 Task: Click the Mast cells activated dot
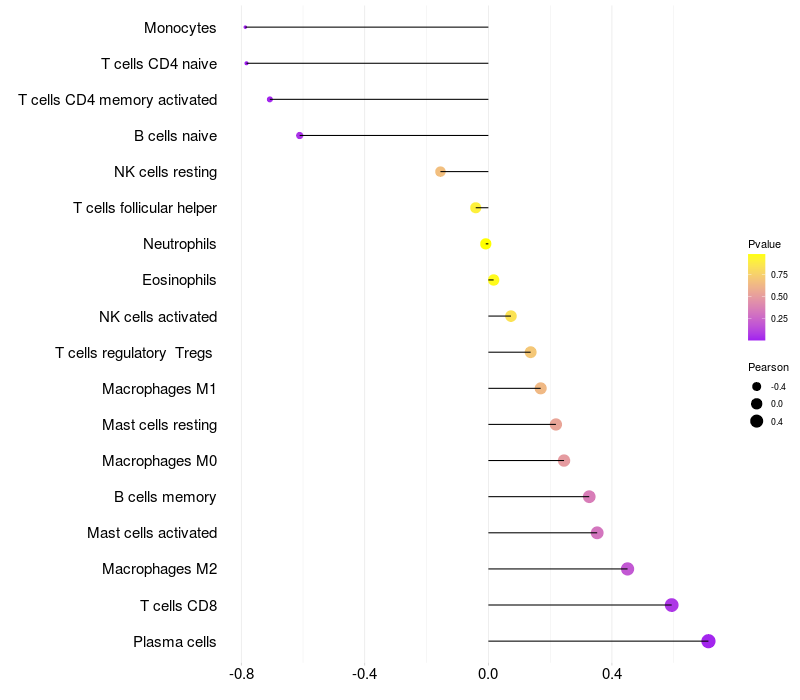tap(597, 533)
